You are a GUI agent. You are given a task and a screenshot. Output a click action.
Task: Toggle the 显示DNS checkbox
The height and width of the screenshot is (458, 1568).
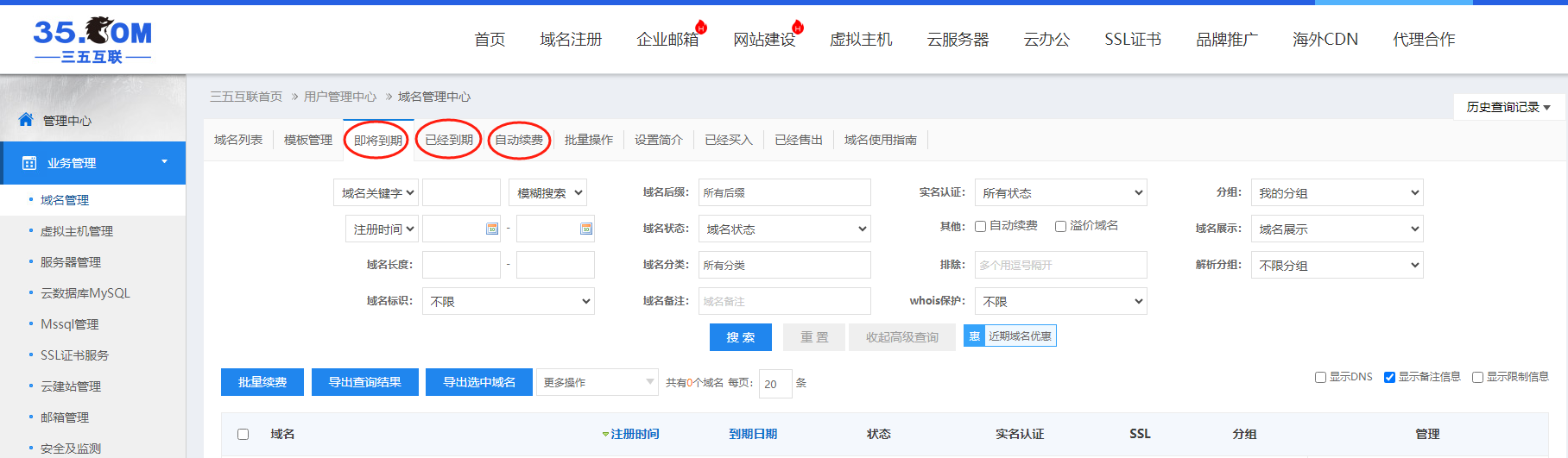[x=1320, y=377]
